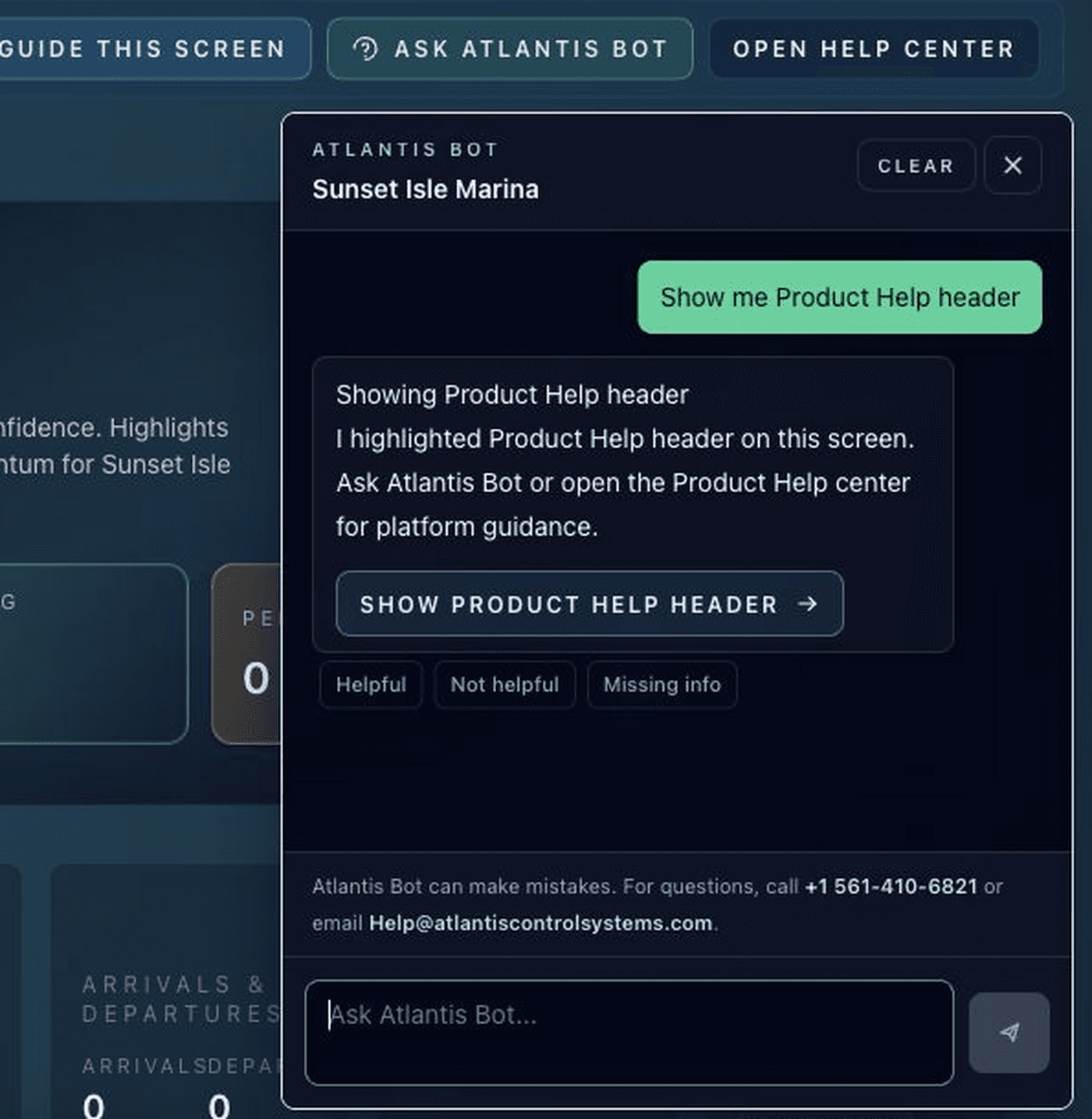The height and width of the screenshot is (1119, 1092).
Task: Mark the response as Not helpful
Action: coord(505,685)
